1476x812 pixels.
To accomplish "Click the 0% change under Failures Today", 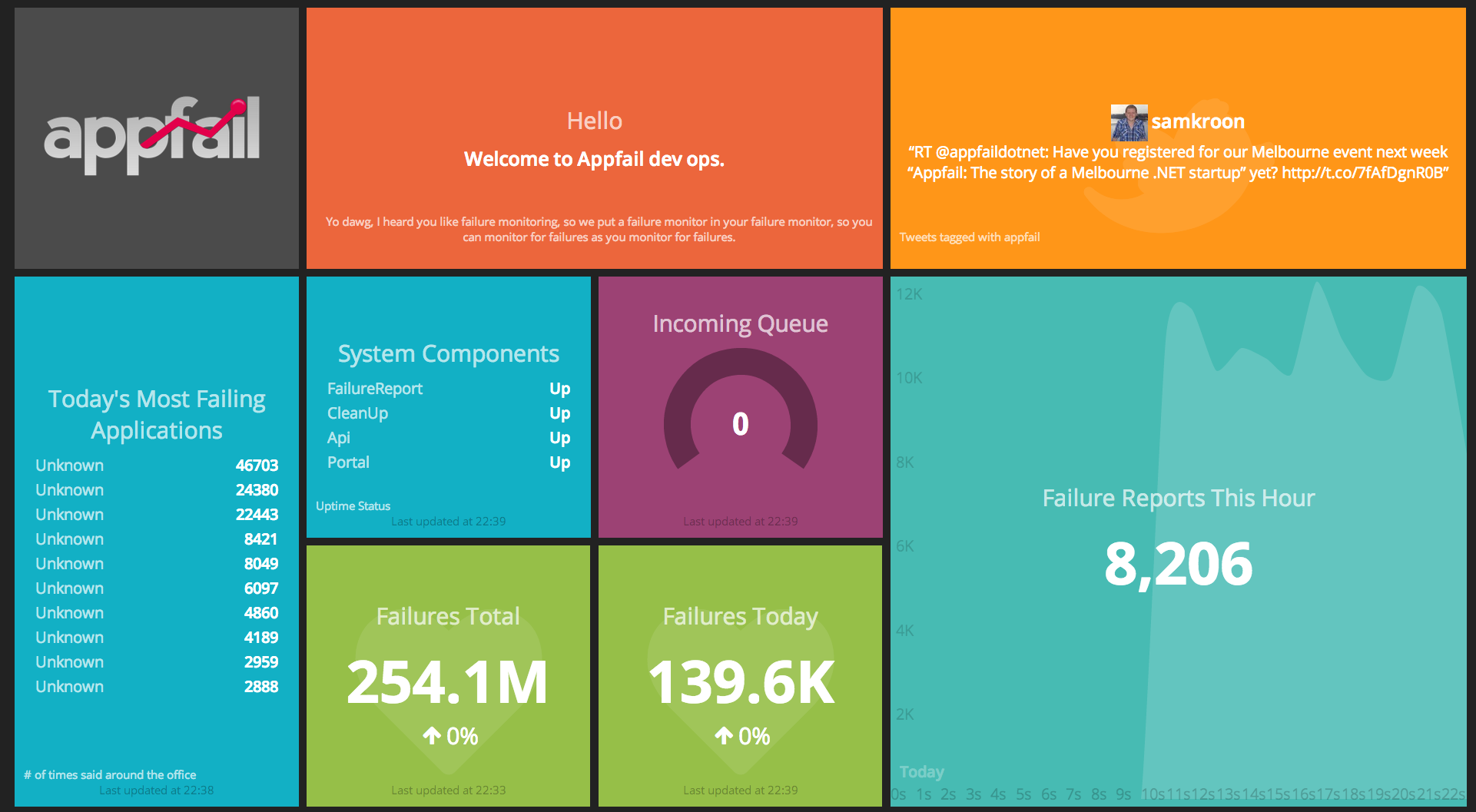I will click(755, 736).
